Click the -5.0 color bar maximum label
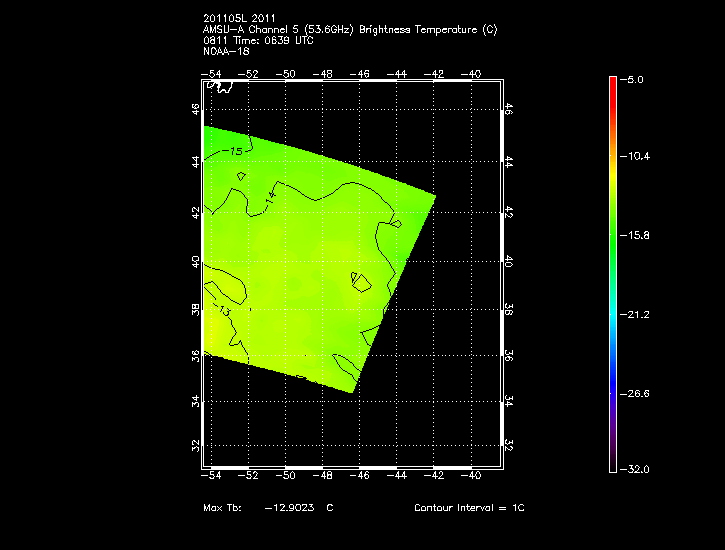Viewport: 725px width, 550px height. pos(635,78)
